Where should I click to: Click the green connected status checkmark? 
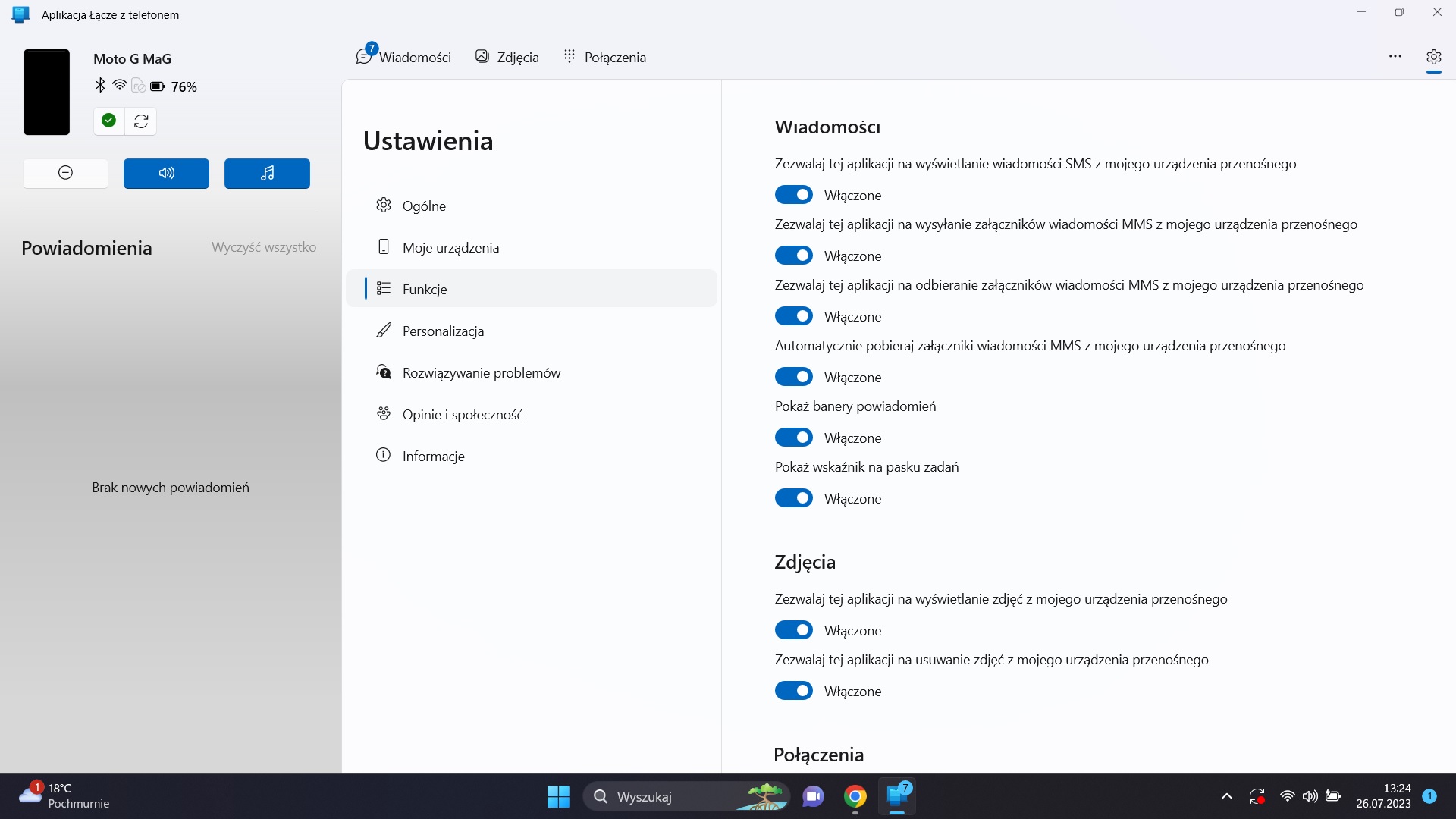[x=109, y=121]
